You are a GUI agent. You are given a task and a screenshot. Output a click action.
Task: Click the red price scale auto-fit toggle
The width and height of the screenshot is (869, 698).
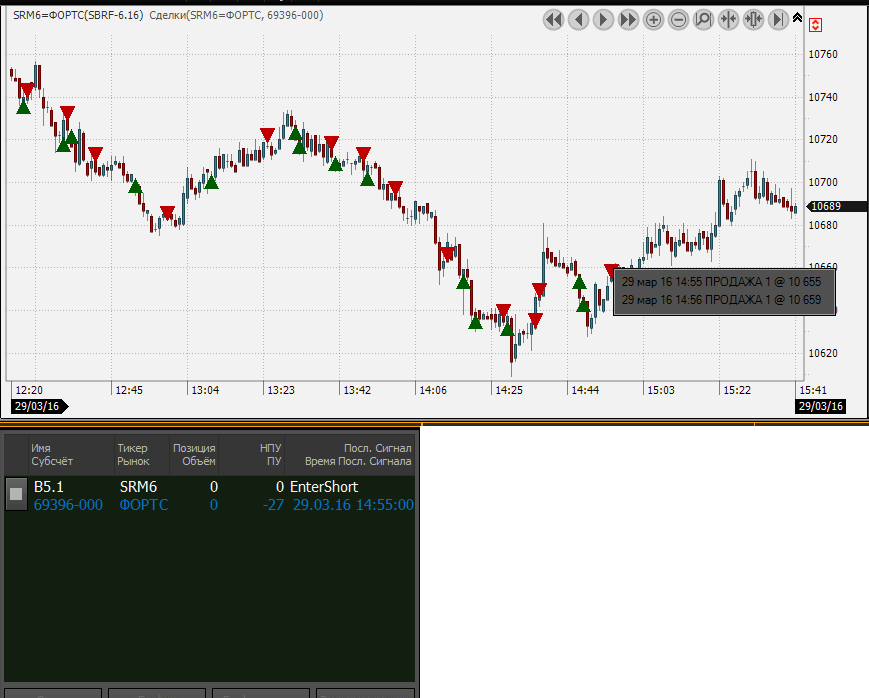coord(816,25)
